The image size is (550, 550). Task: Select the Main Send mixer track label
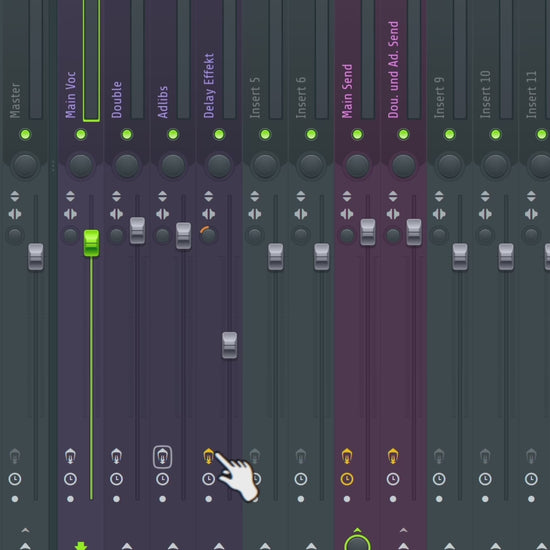(x=347, y=91)
